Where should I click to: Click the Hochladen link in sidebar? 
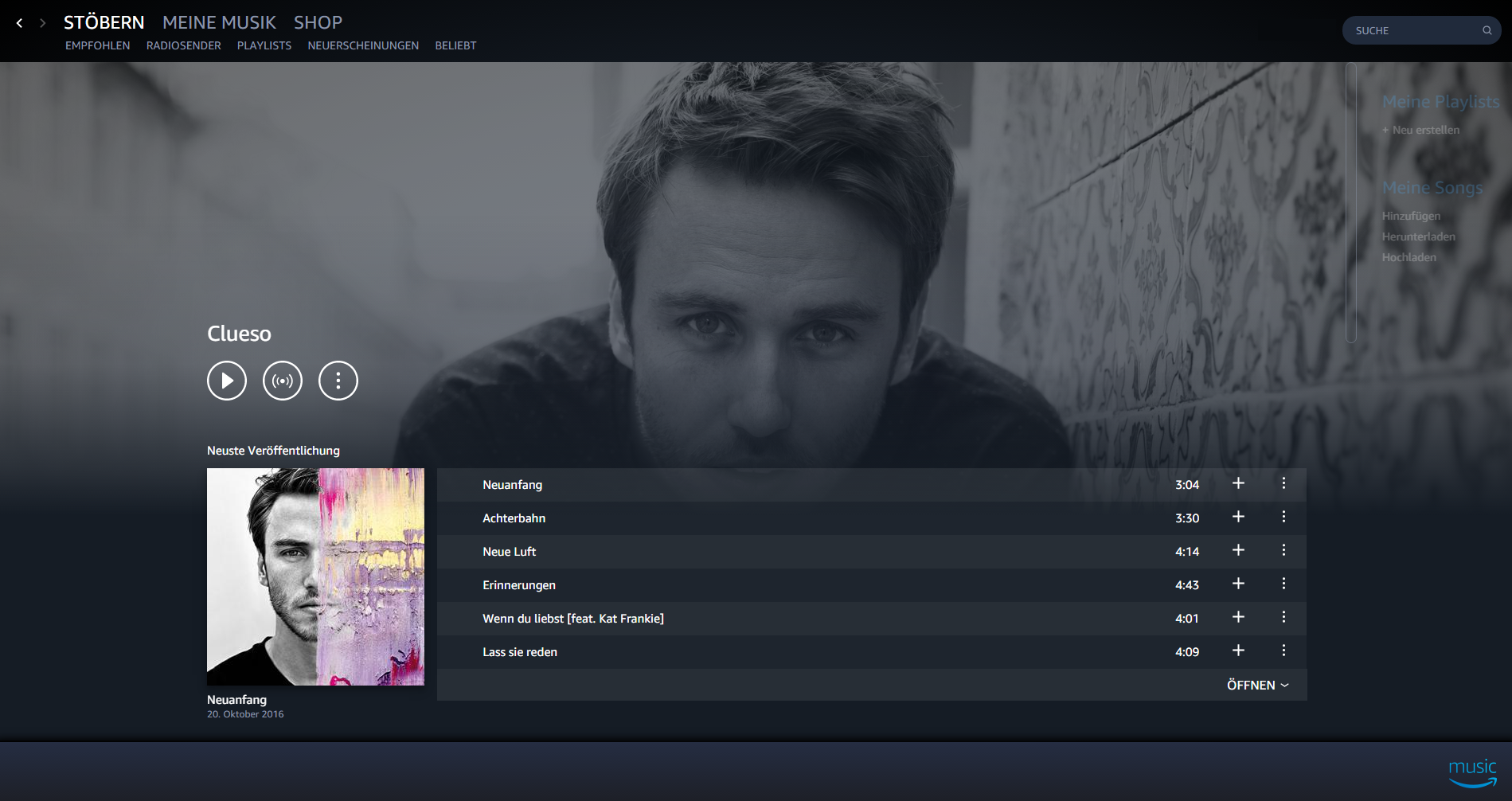tap(1408, 257)
